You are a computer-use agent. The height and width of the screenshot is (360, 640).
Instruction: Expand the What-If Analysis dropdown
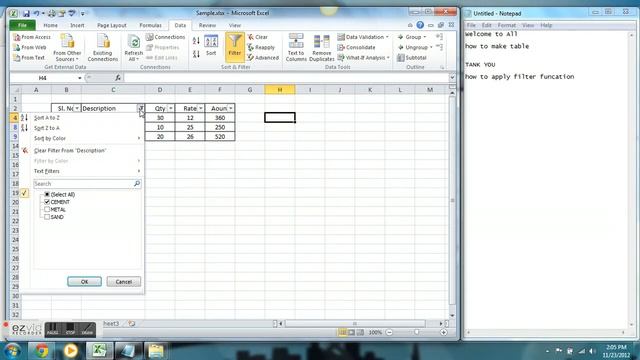388,58
